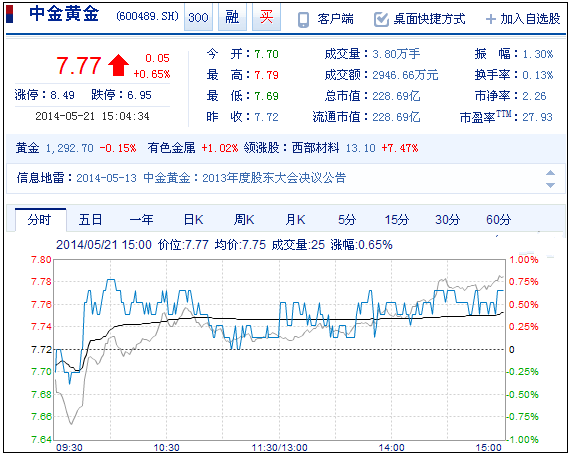Click the 流通市值 value 228.69亿

pos(396,117)
